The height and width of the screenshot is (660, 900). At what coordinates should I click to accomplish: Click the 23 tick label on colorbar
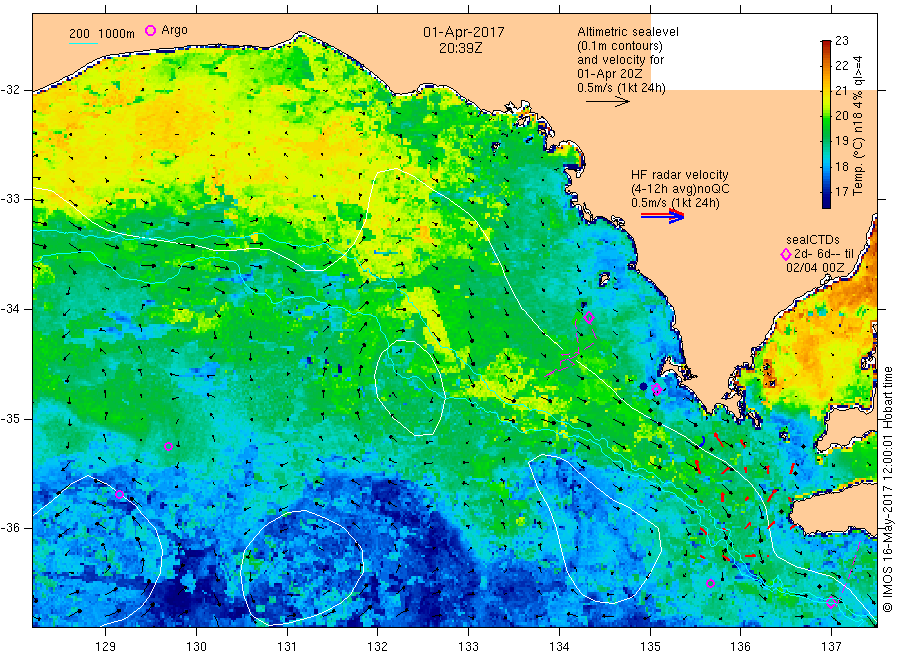(x=841, y=41)
